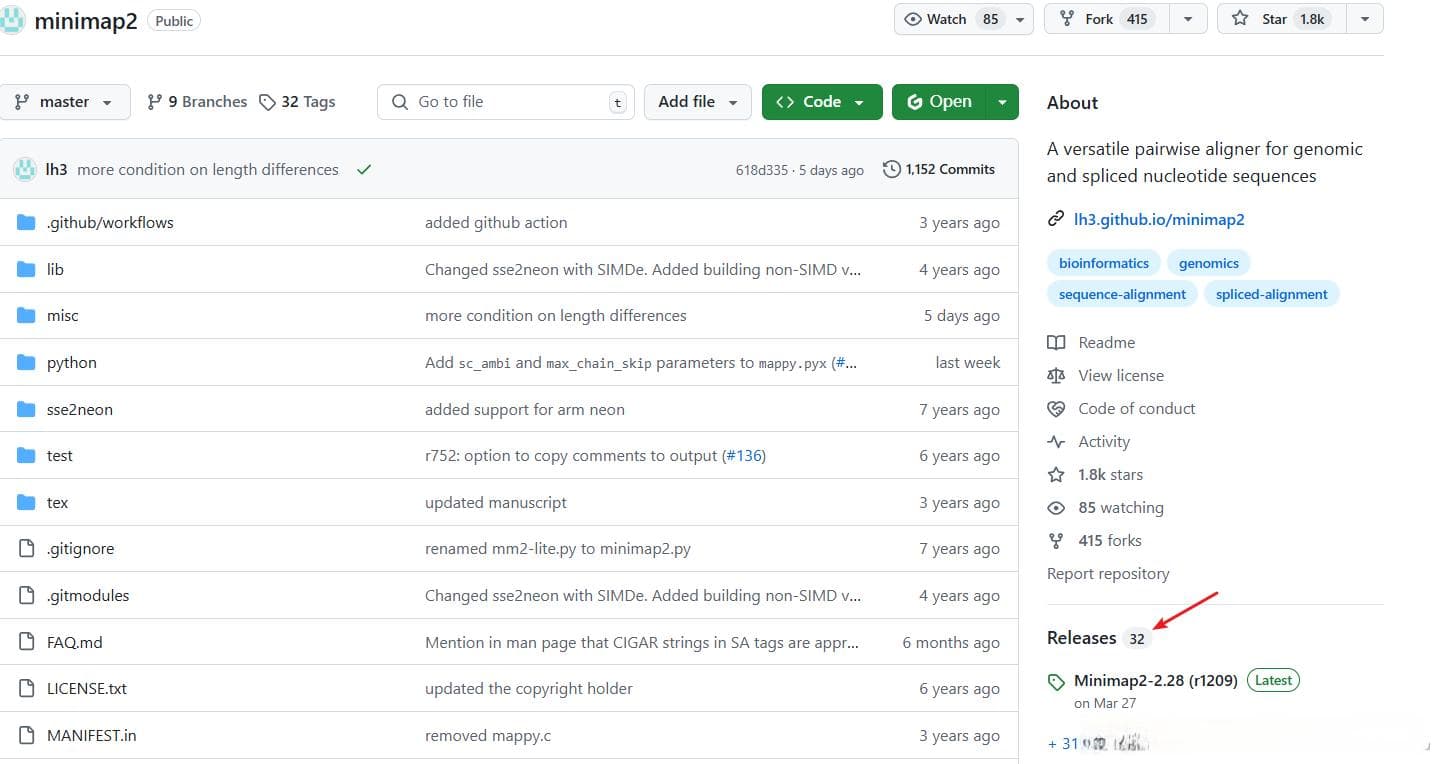
Task: Click the misc folder icon
Action: [x=26, y=315]
